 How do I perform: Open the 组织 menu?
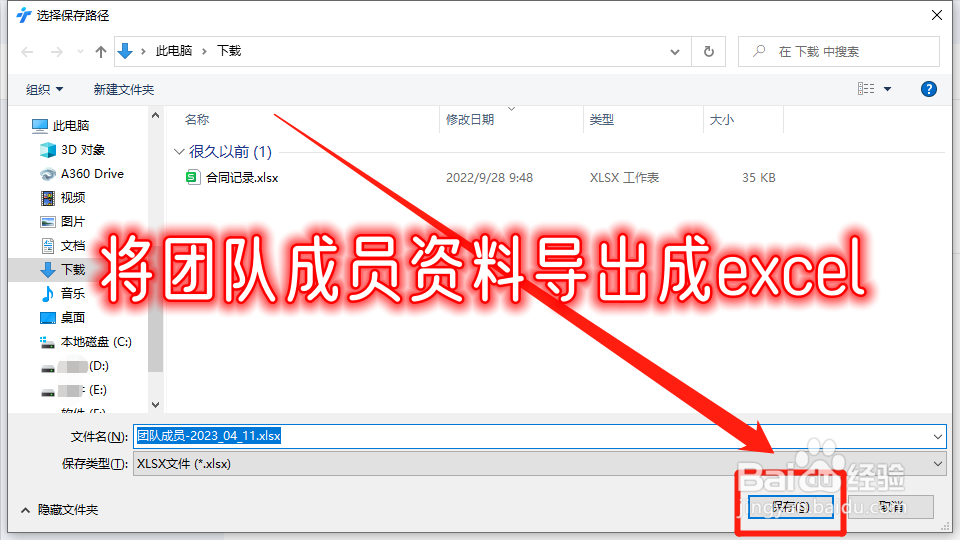click(44, 89)
